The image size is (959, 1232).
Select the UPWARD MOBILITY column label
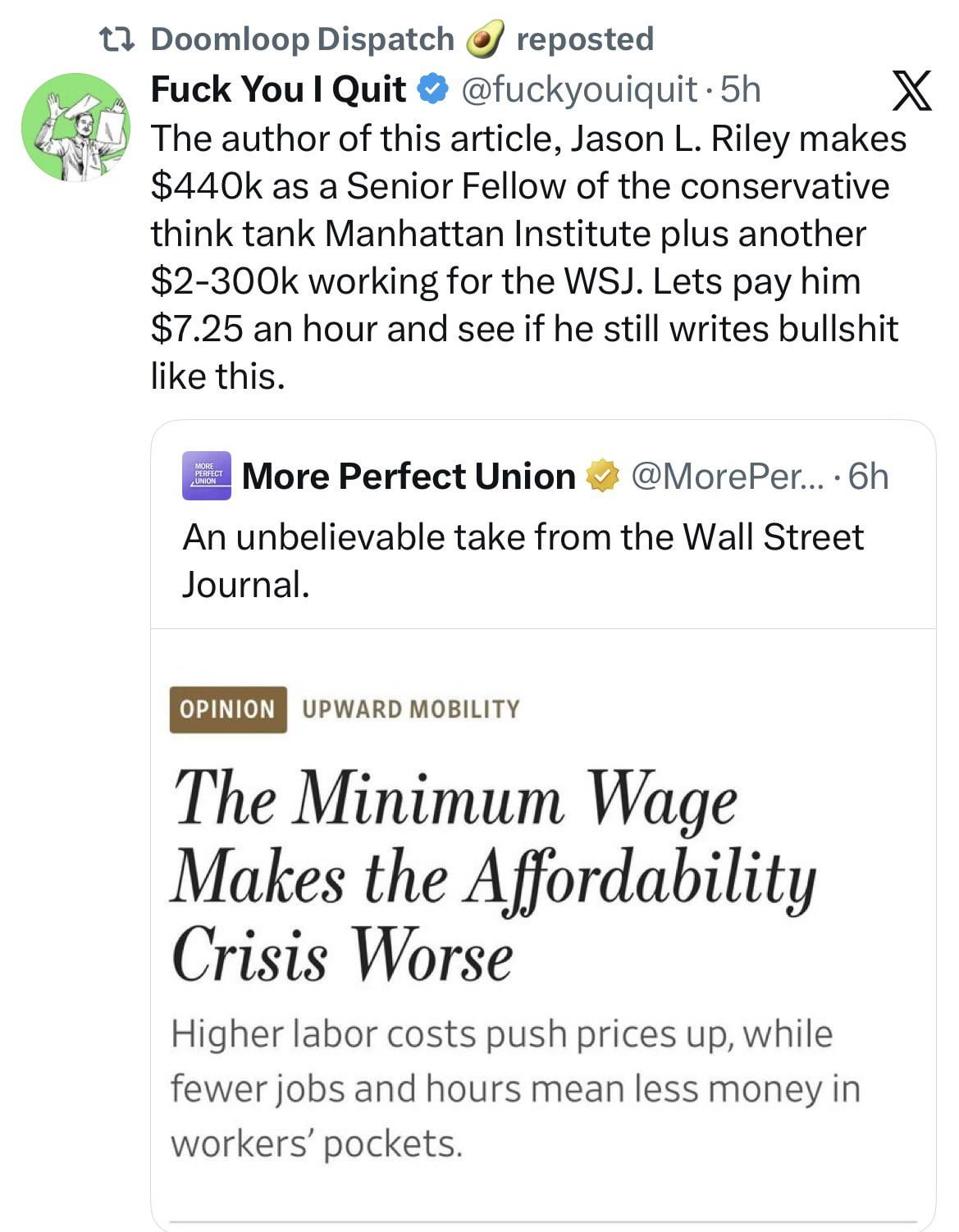[411, 710]
